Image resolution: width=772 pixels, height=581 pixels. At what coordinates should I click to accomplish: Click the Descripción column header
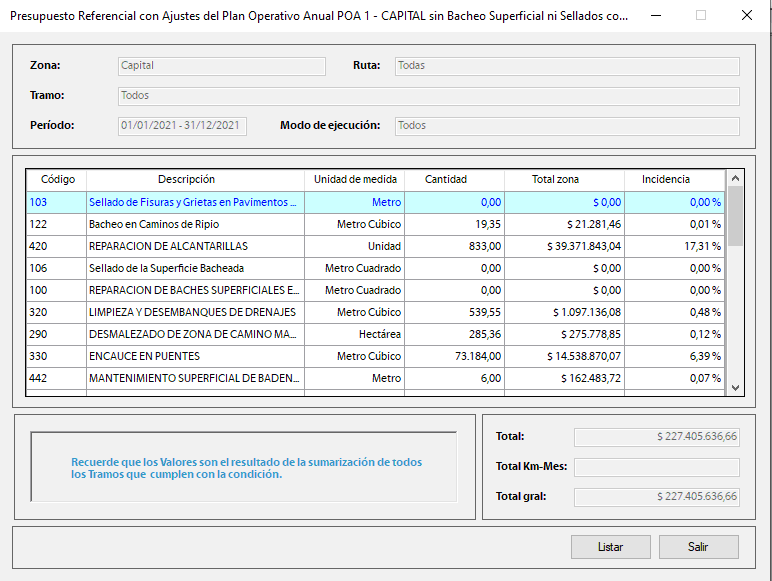186,179
